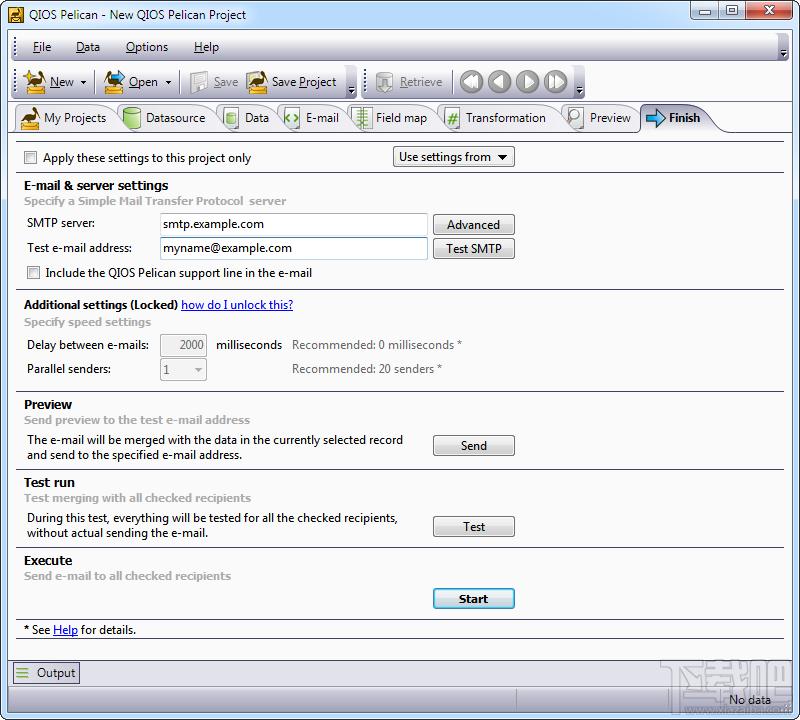Screen dimensions: 800x720
Task: Go to next record navigation button
Action: click(x=528, y=82)
